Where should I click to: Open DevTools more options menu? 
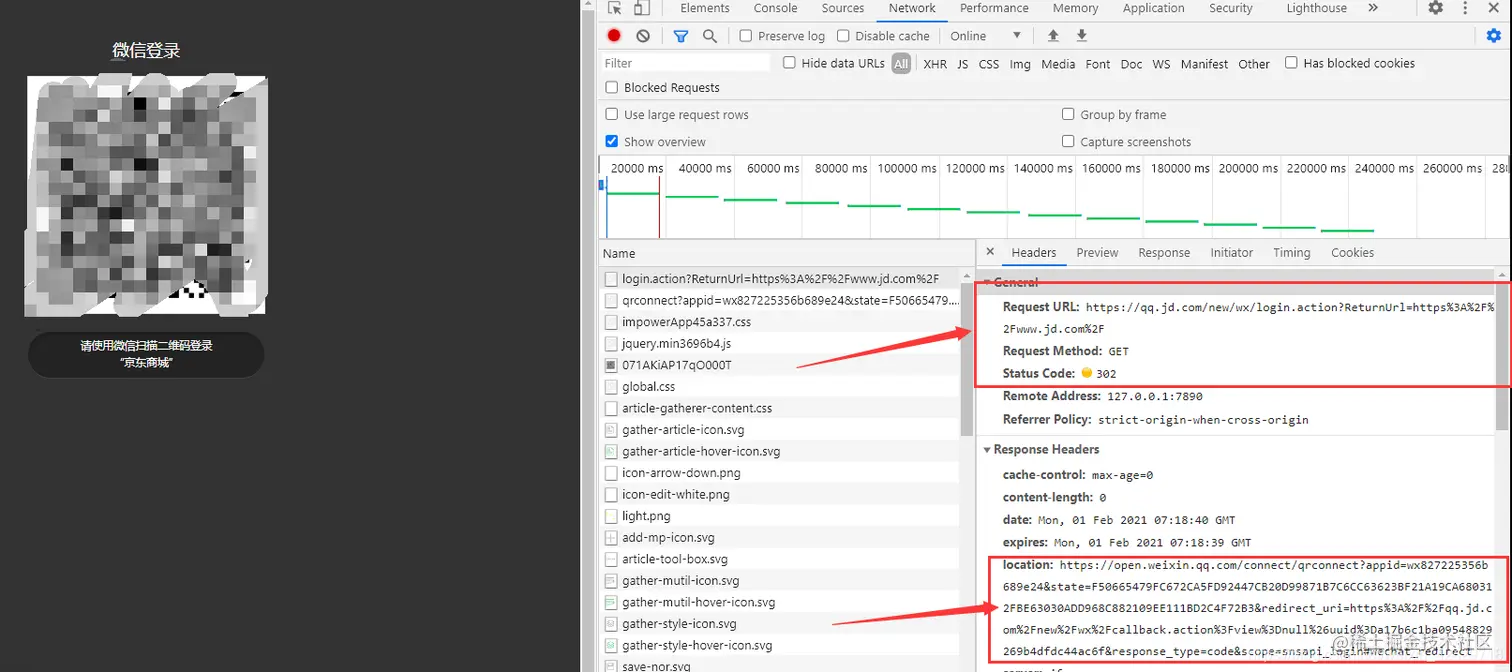[x=1464, y=8]
